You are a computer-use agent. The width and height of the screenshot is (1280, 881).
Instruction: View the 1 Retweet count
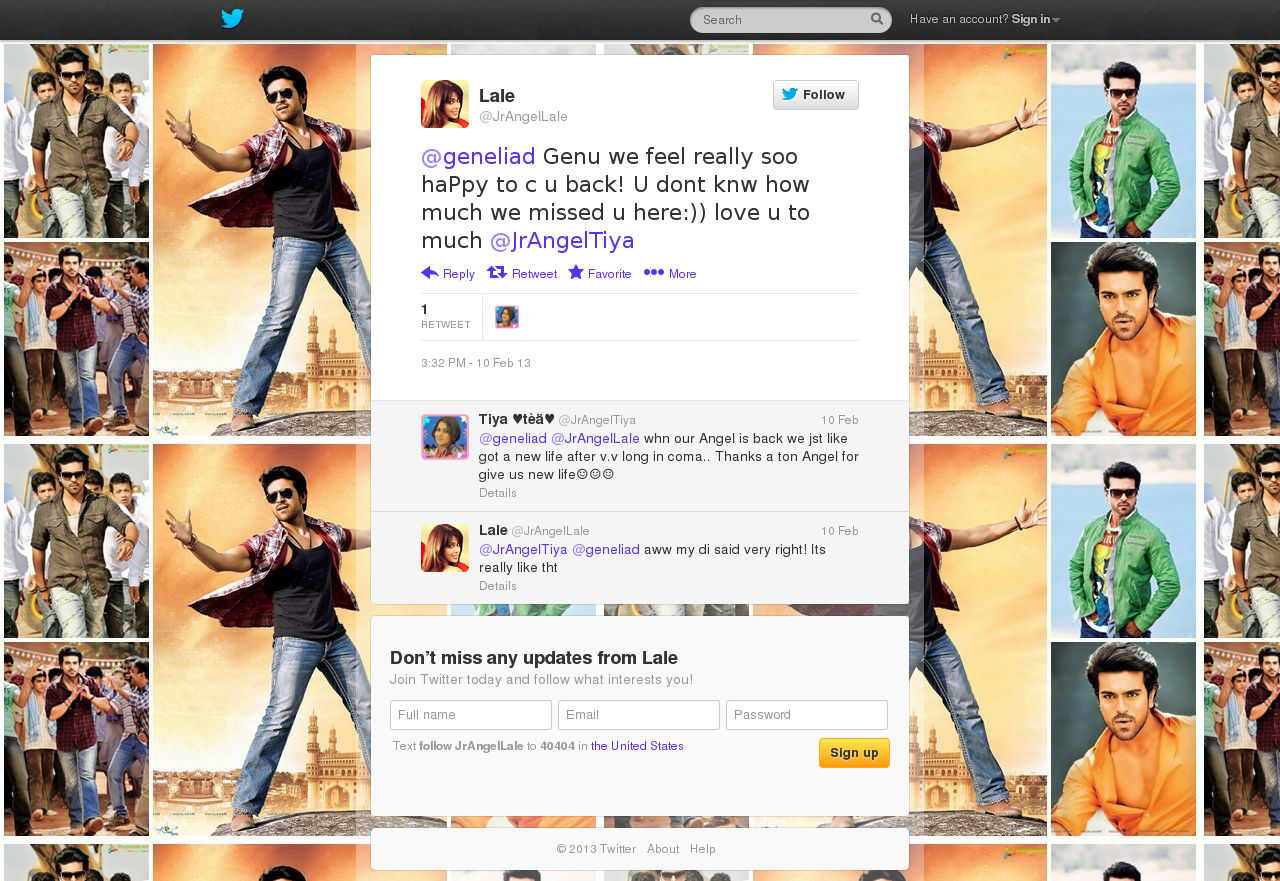pos(446,316)
